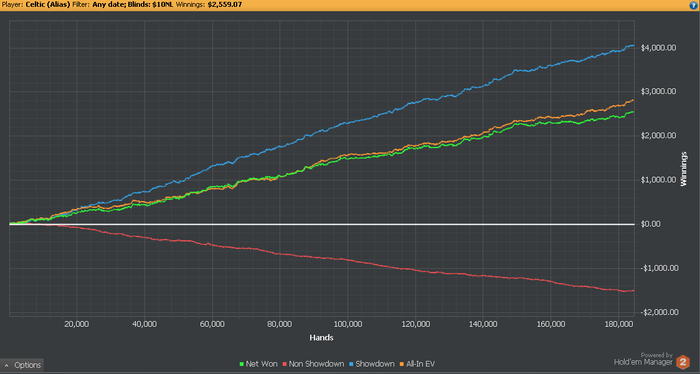Click the $0.00 axis label
Viewport: 700px width, 374px height.
coord(650,224)
